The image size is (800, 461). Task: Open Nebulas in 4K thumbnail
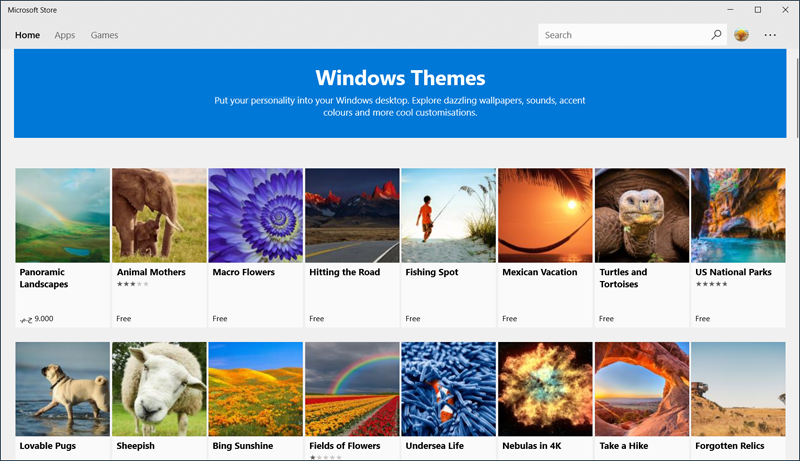point(545,389)
